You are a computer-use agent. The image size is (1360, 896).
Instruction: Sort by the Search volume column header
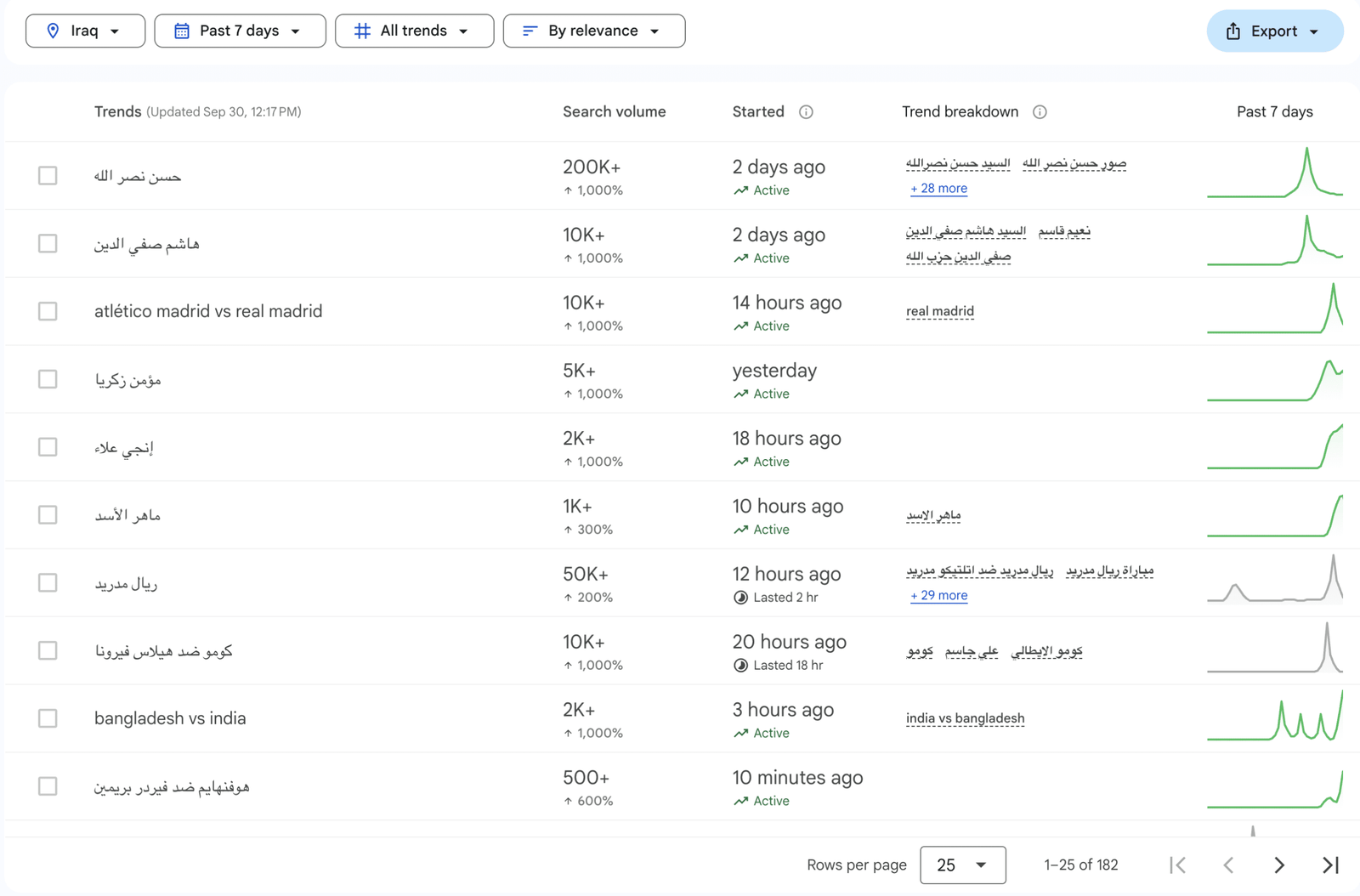pyautogui.click(x=614, y=112)
